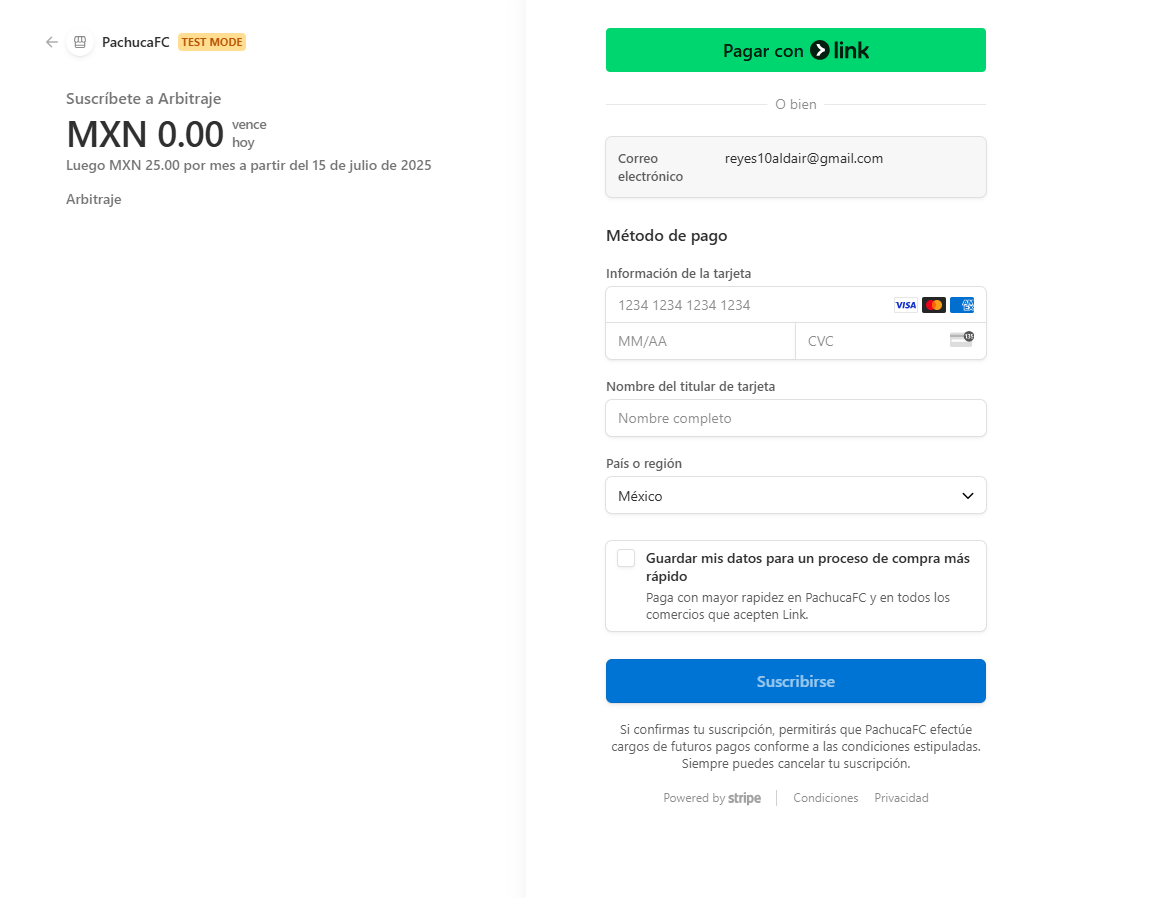Click the CVC card hint icon
1159x898 pixels.
coord(961,340)
